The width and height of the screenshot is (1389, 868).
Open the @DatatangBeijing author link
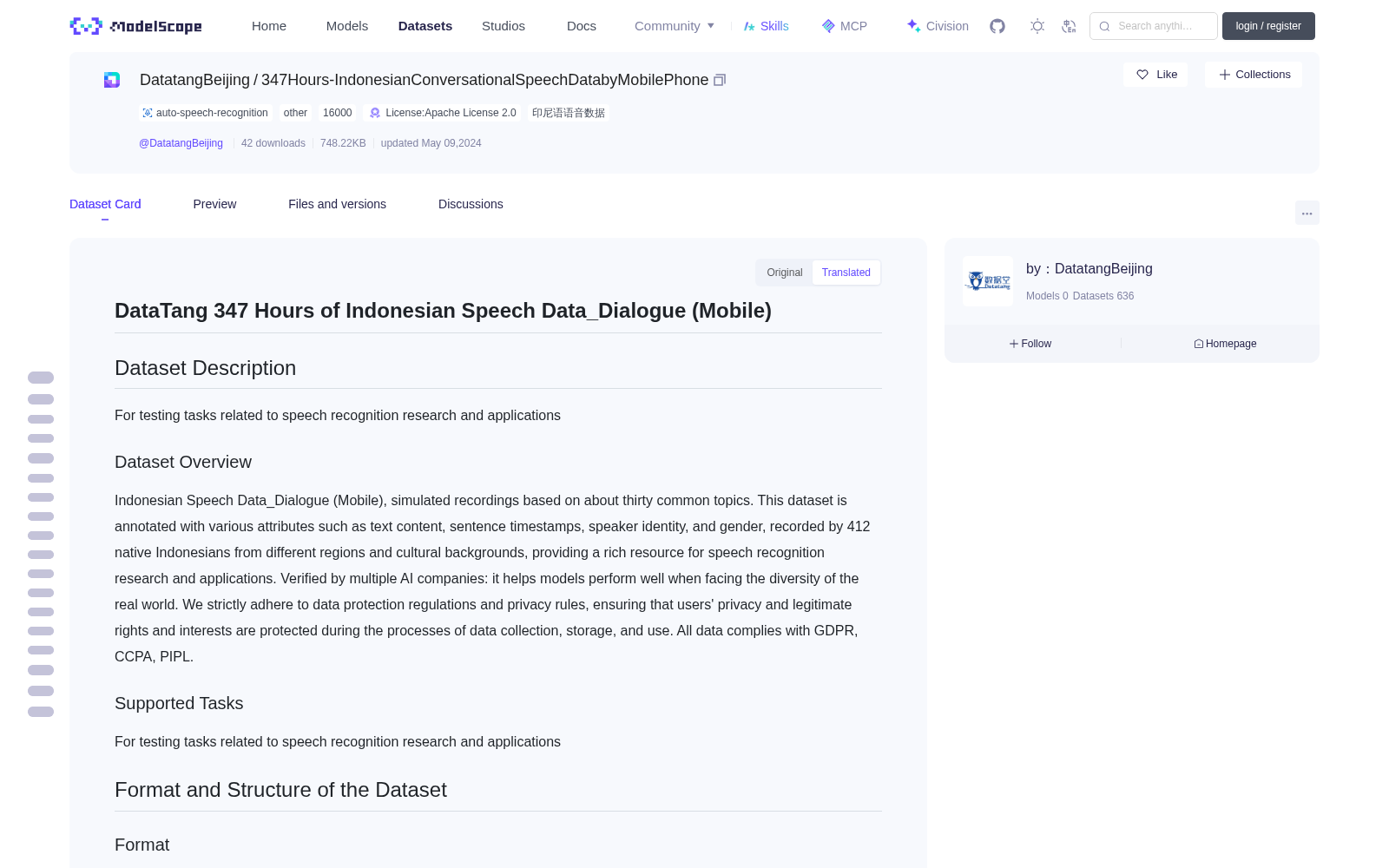coord(181,143)
